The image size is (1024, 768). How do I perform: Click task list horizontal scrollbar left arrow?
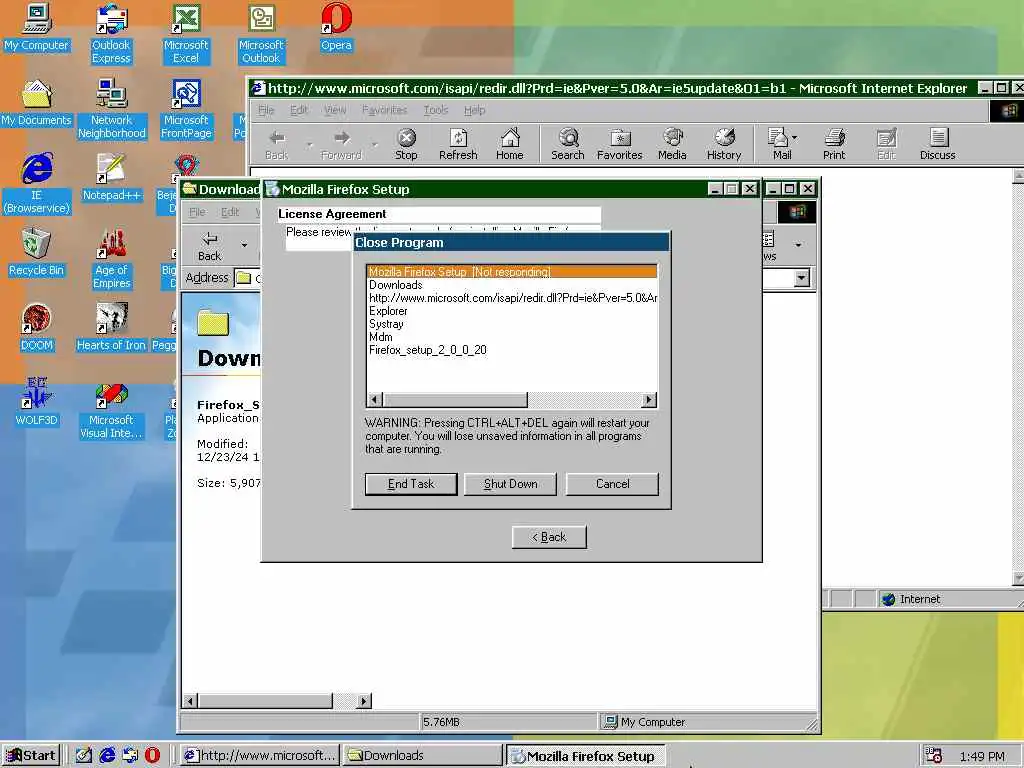click(375, 400)
